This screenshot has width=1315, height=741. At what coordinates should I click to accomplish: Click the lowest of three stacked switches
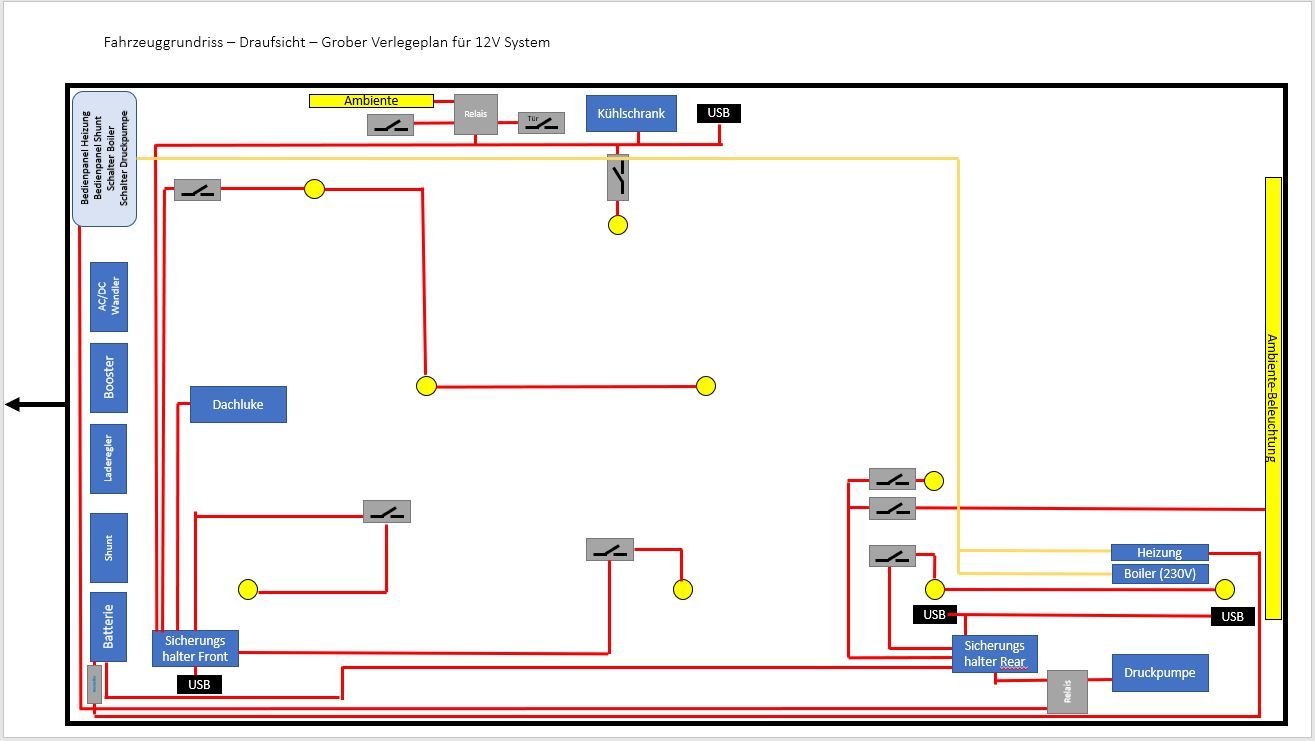[892, 556]
